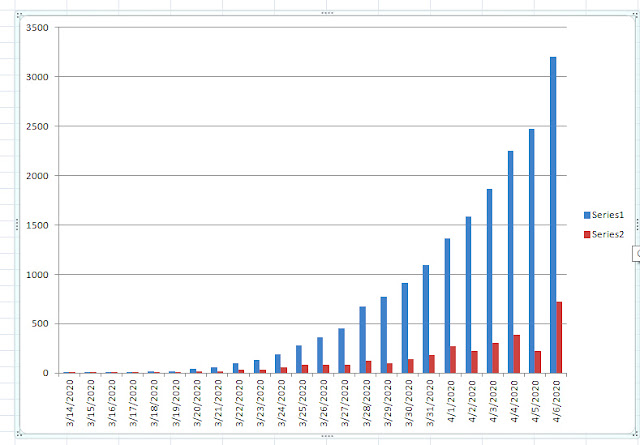The width and height of the screenshot is (640, 445).
Task: Select the red Series2 bar for 4/1/2020
Action: (453, 360)
